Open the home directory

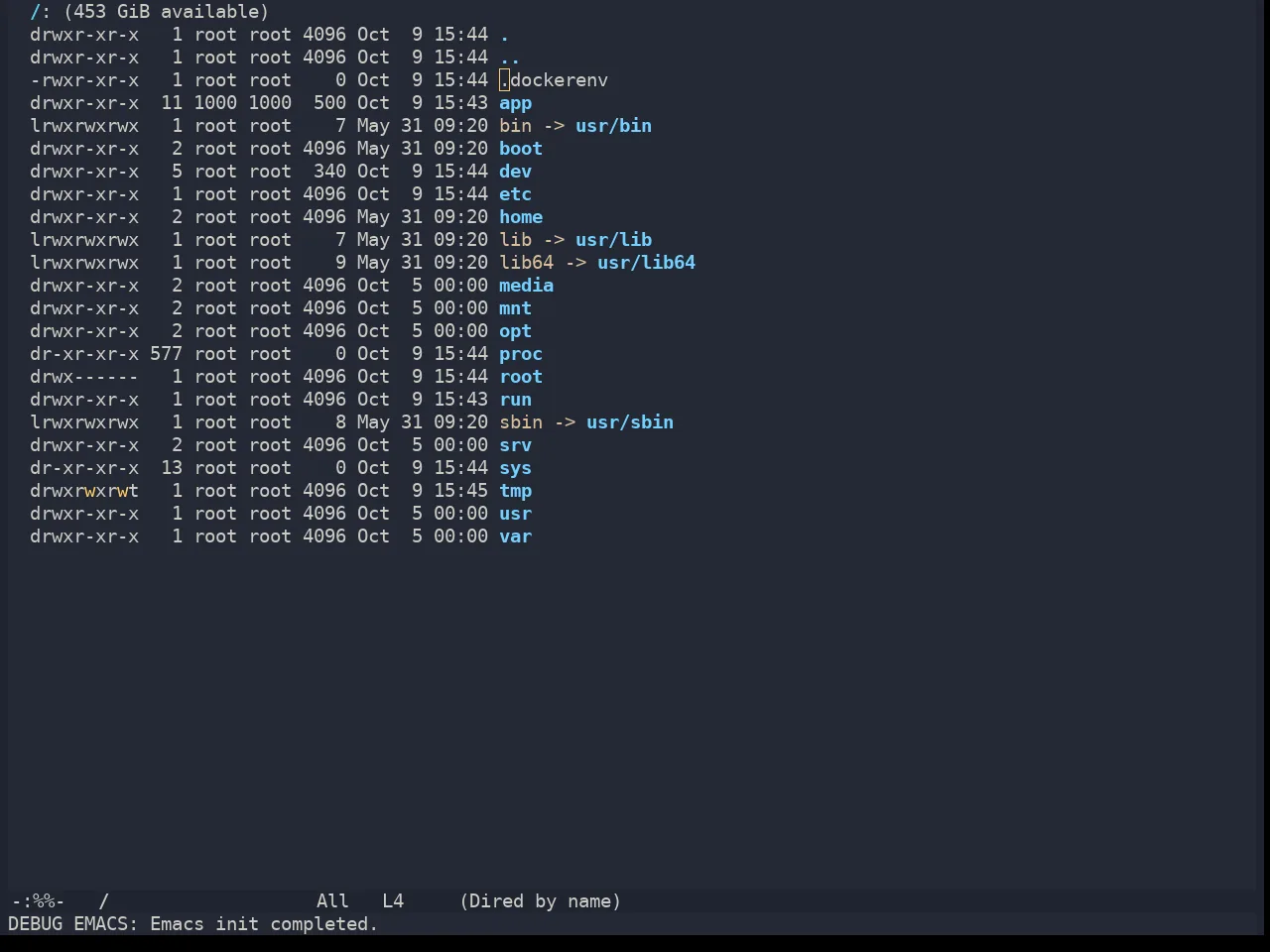tap(521, 217)
